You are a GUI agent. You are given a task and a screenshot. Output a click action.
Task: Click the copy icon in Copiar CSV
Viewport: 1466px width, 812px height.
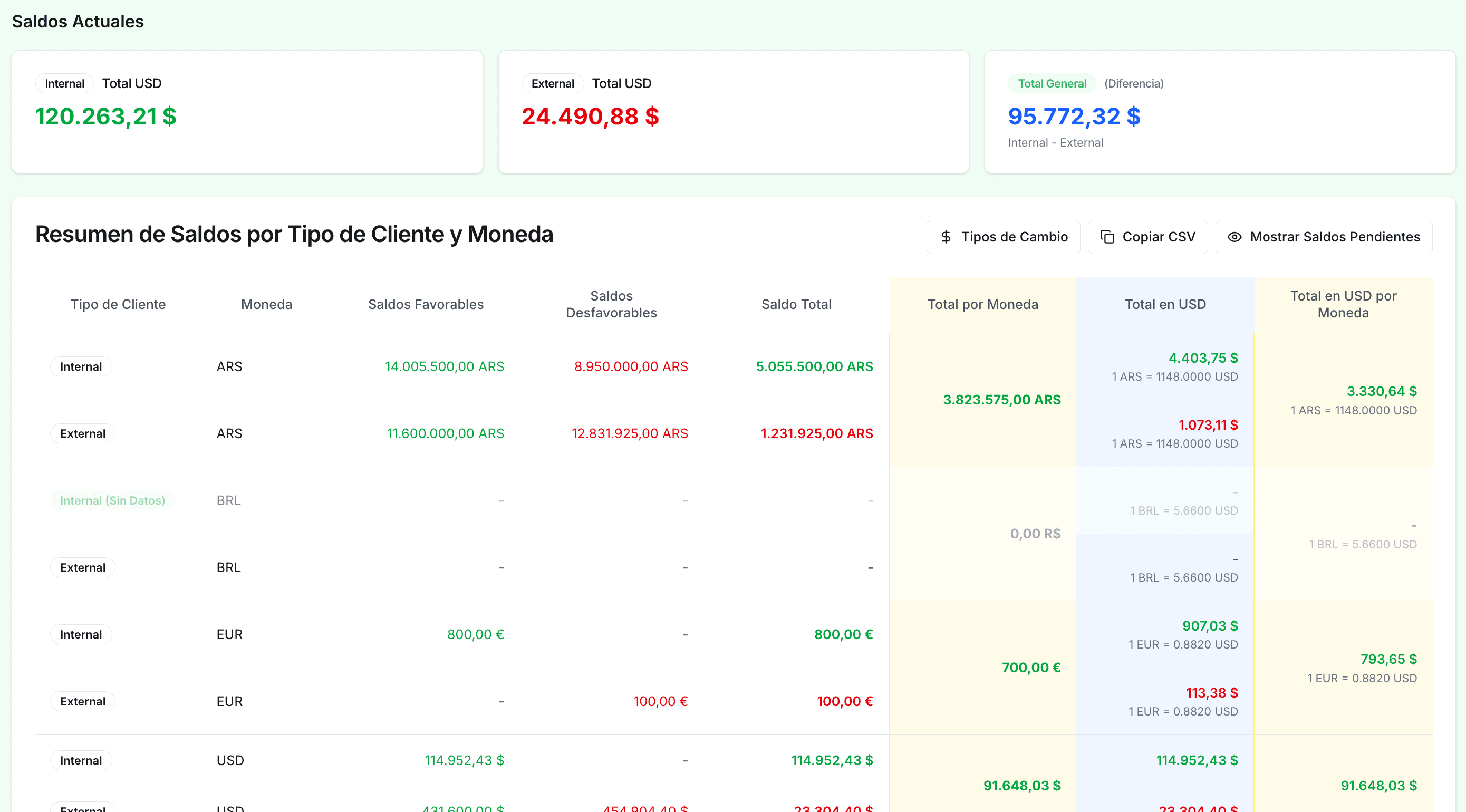(1107, 237)
